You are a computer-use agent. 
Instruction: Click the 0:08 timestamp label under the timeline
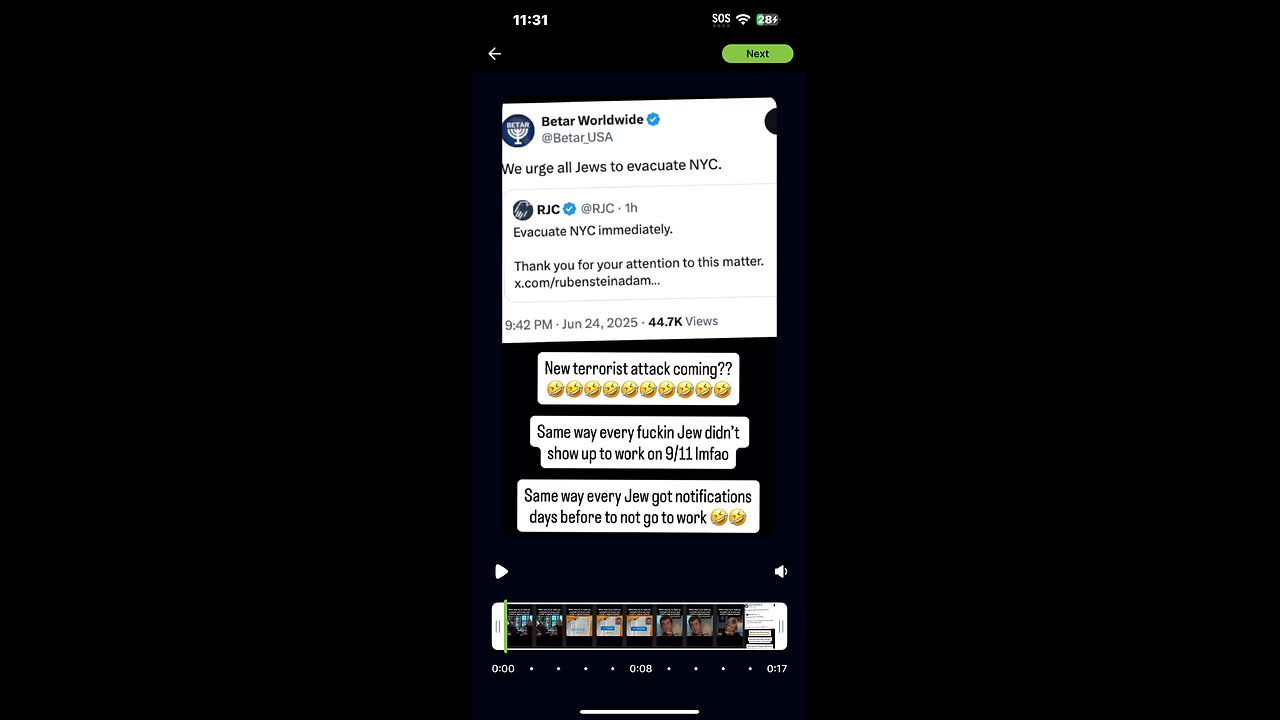pos(641,669)
